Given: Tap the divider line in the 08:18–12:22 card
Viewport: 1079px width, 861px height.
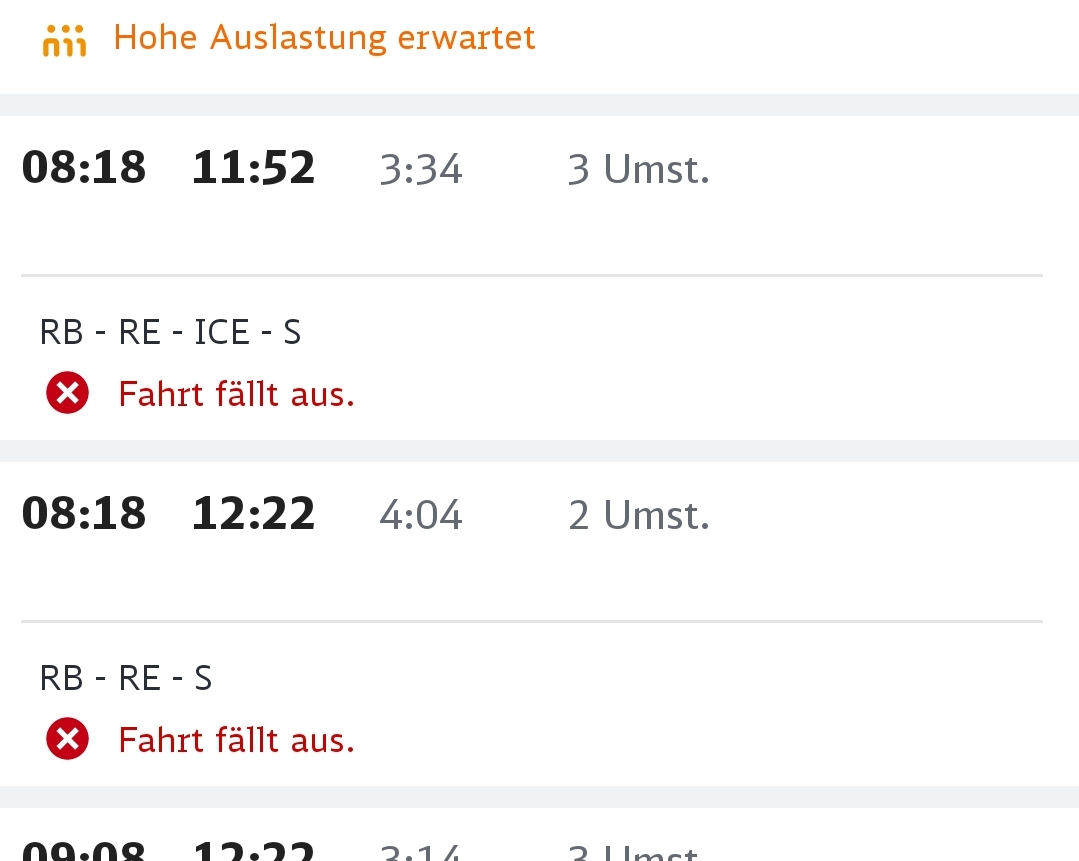Looking at the screenshot, I should coord(532,621).
